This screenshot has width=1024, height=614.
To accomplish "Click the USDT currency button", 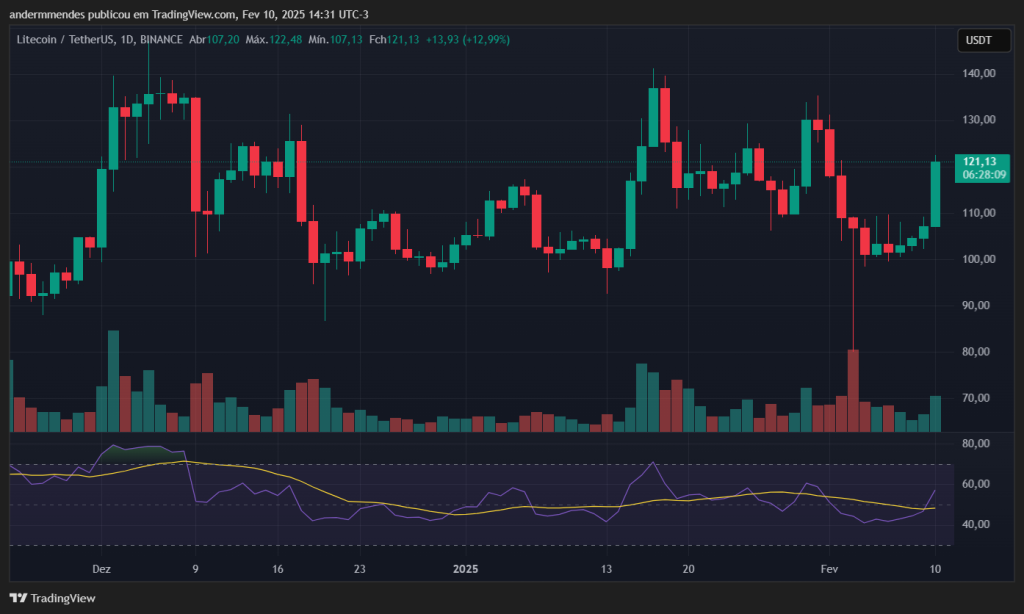I will click(984, 40).
